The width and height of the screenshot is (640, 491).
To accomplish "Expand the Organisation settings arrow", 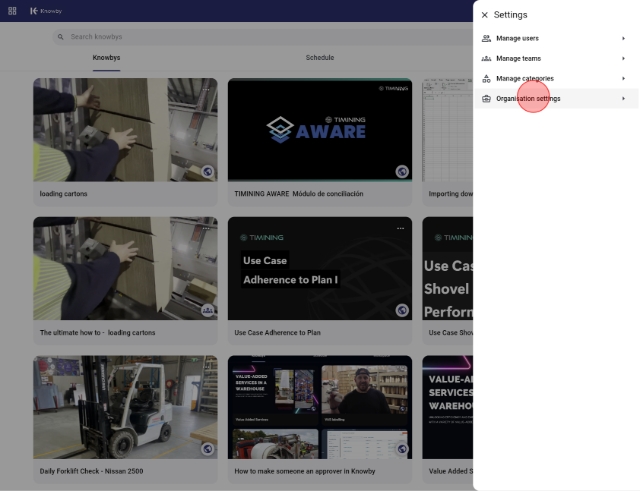I will [623, 98].
